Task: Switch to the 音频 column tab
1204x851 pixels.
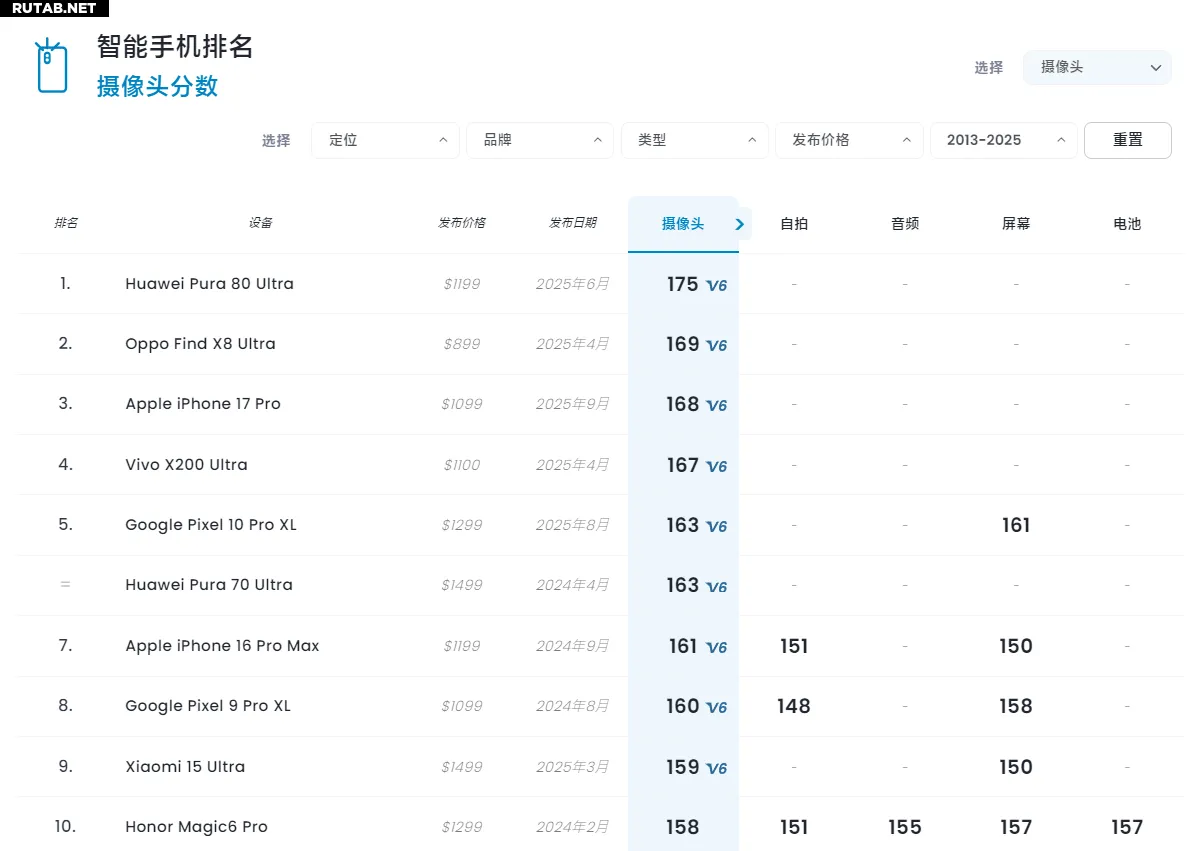Action: 905,224
